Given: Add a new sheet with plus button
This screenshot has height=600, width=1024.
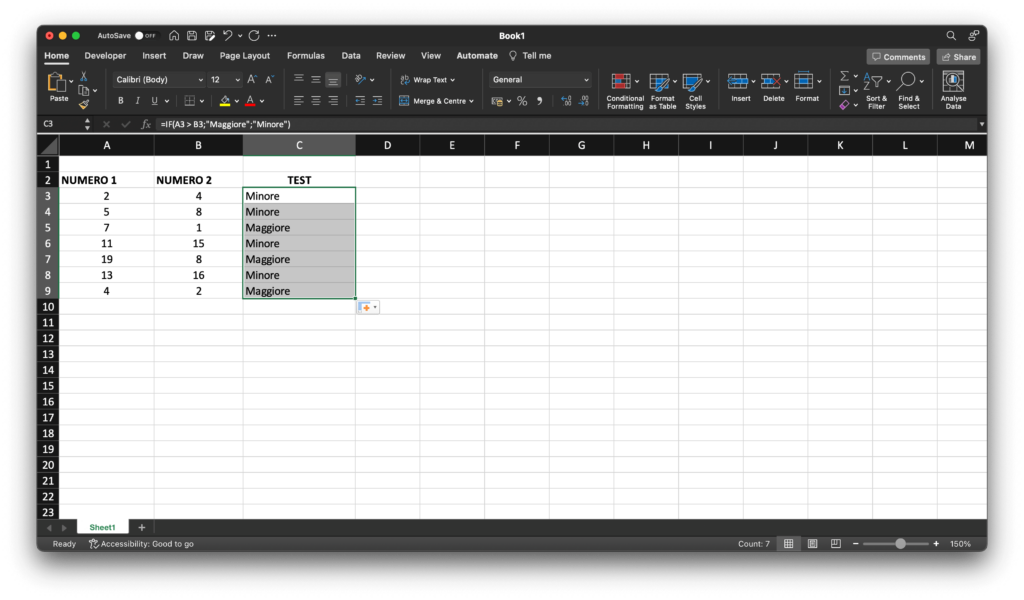Looking at the screenshot, I should pyautogui.click(x=142, y=528).
